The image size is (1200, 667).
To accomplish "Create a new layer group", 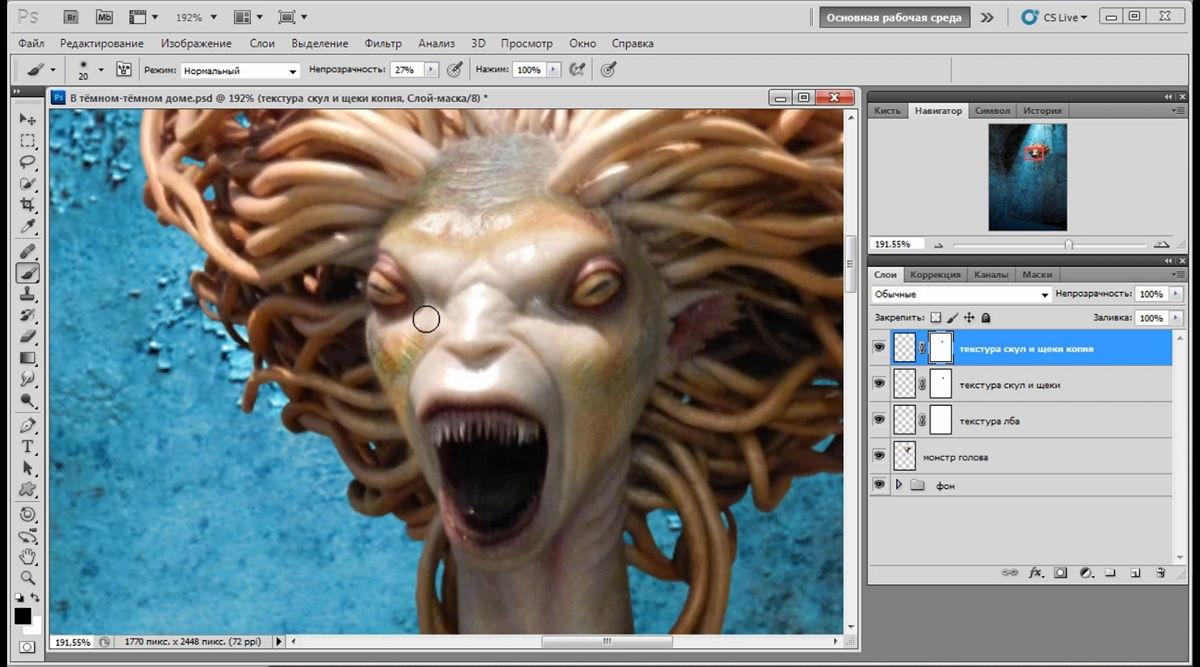I will click(1111, 573).
